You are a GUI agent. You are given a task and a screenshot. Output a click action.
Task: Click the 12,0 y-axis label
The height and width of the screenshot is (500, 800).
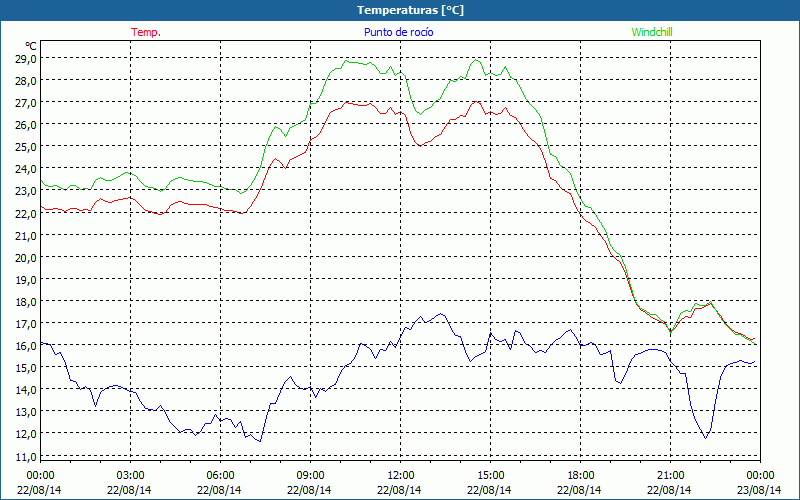click(26, 434)
